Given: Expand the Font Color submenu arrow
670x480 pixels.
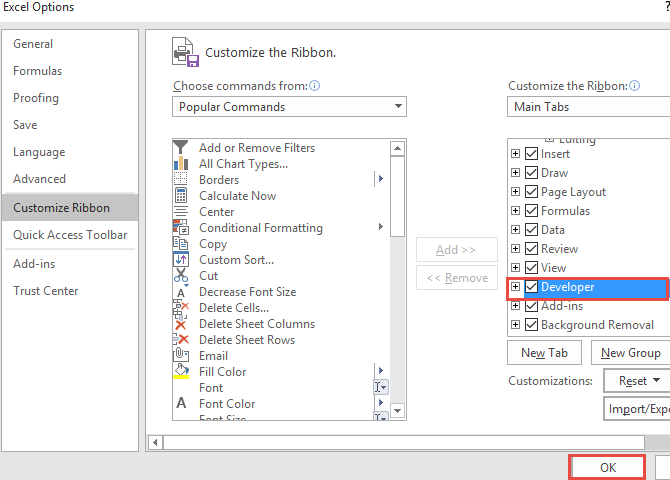Looking at the screenshot, I should pos(380,402).
